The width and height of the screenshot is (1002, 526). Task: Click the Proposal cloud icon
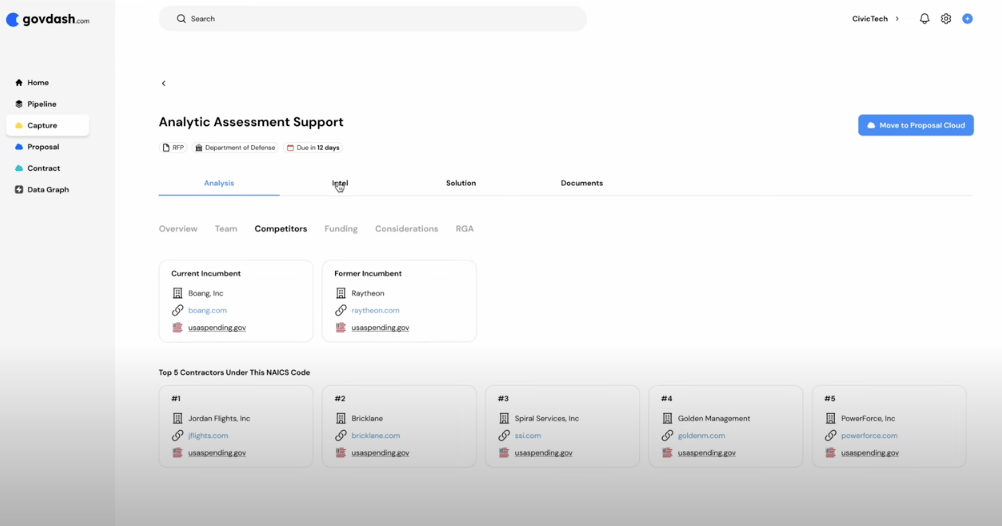19,146
